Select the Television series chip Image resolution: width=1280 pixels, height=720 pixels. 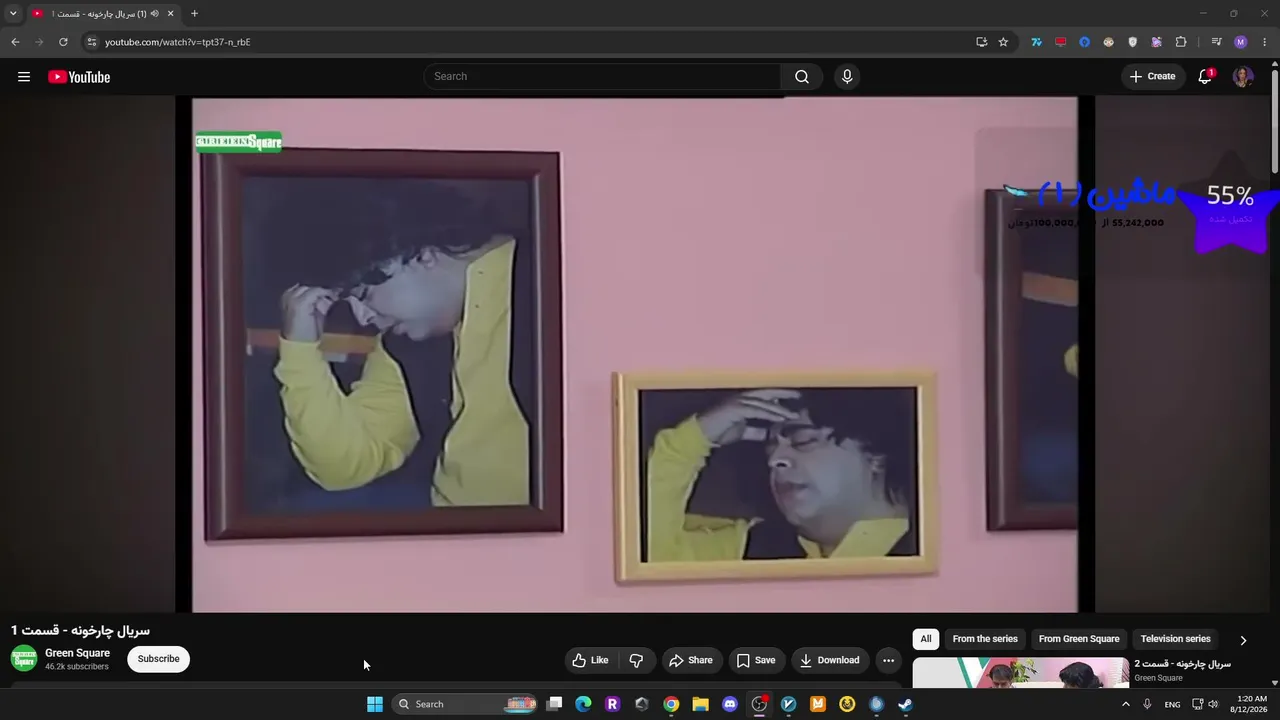[x=1175, y=639]
